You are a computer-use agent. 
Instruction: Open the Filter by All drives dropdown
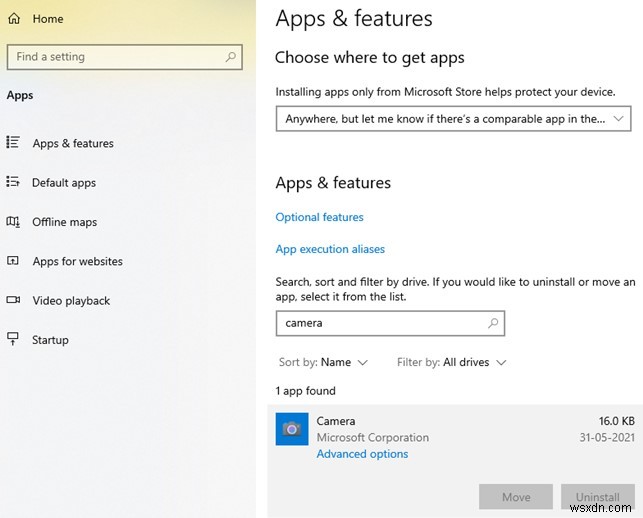tap(451, 362)
